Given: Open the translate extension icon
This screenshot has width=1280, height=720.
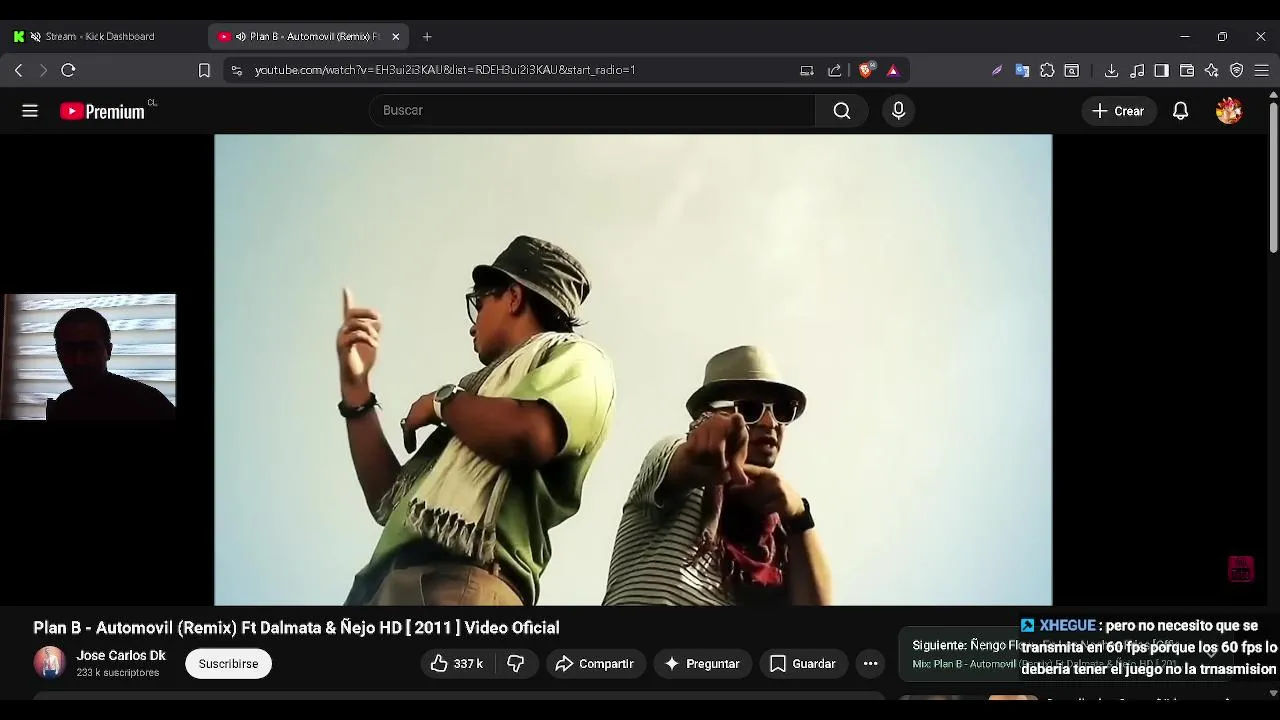Looking at the screenshot, I should tap(1022, 70).
